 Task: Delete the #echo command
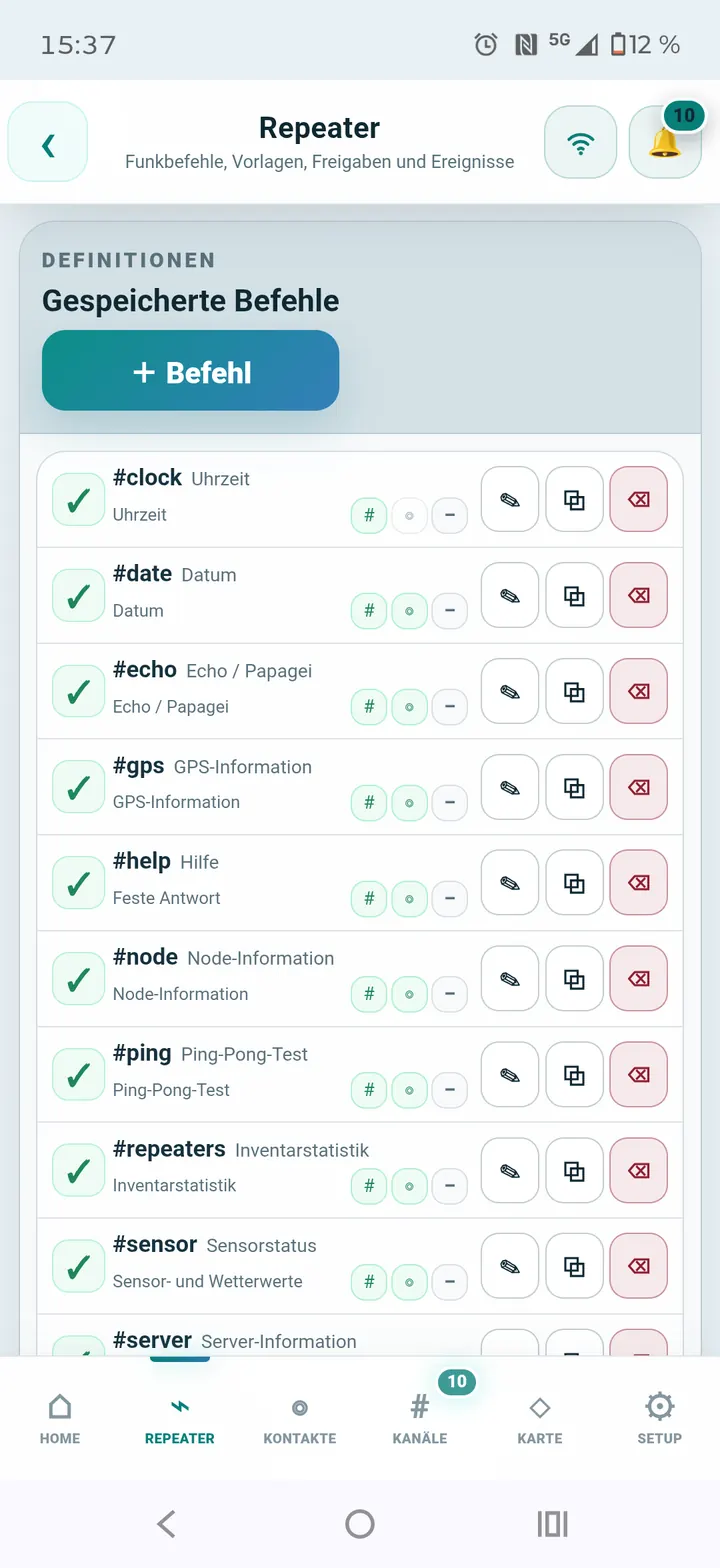(638, 691)
